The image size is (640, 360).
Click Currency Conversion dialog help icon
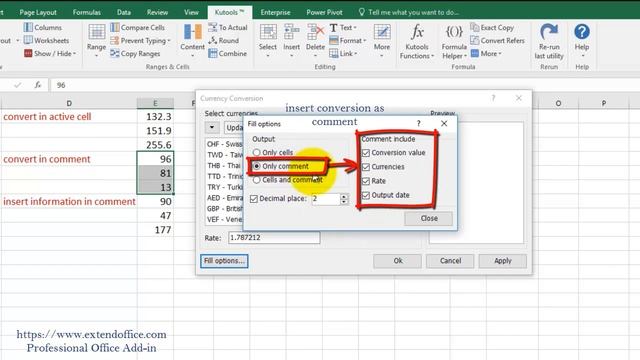pos(493,98)
